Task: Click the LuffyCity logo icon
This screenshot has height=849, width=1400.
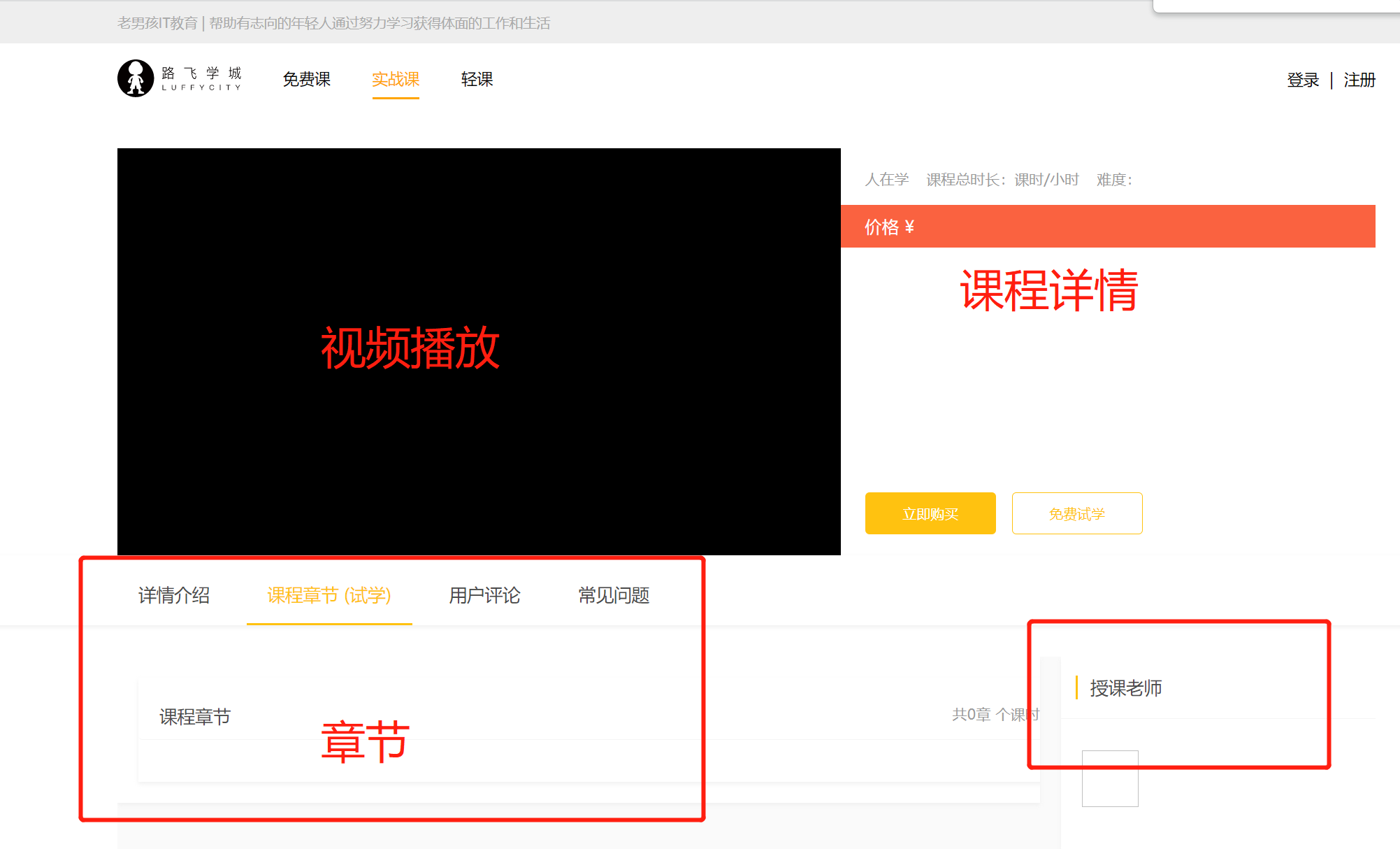Action: [x=136, y=78]
